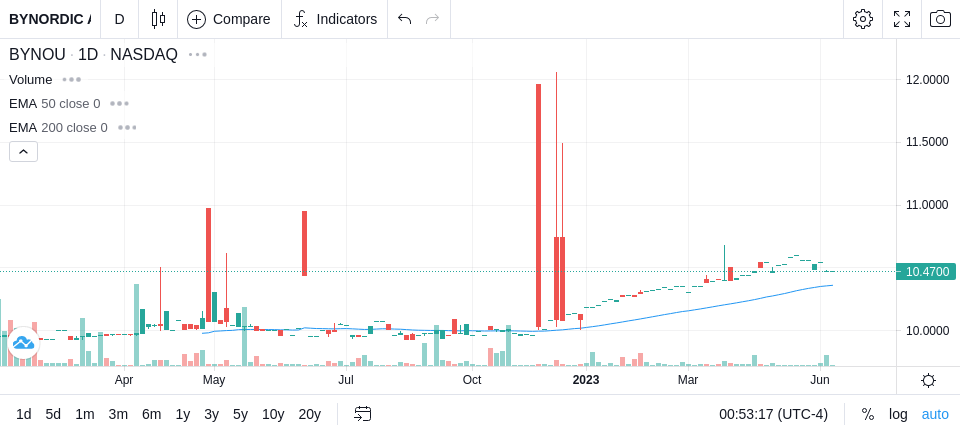
Task: Open Volume indicator more options
Action: tap(72, 80)
